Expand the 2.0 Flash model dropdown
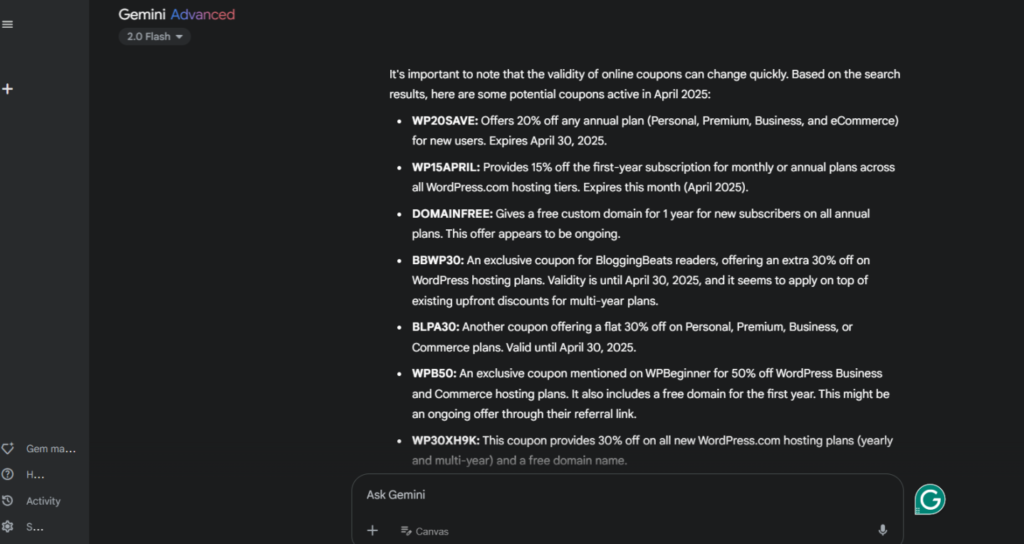The width and height of the screenshot is (1024, 544). coord(155,37)
